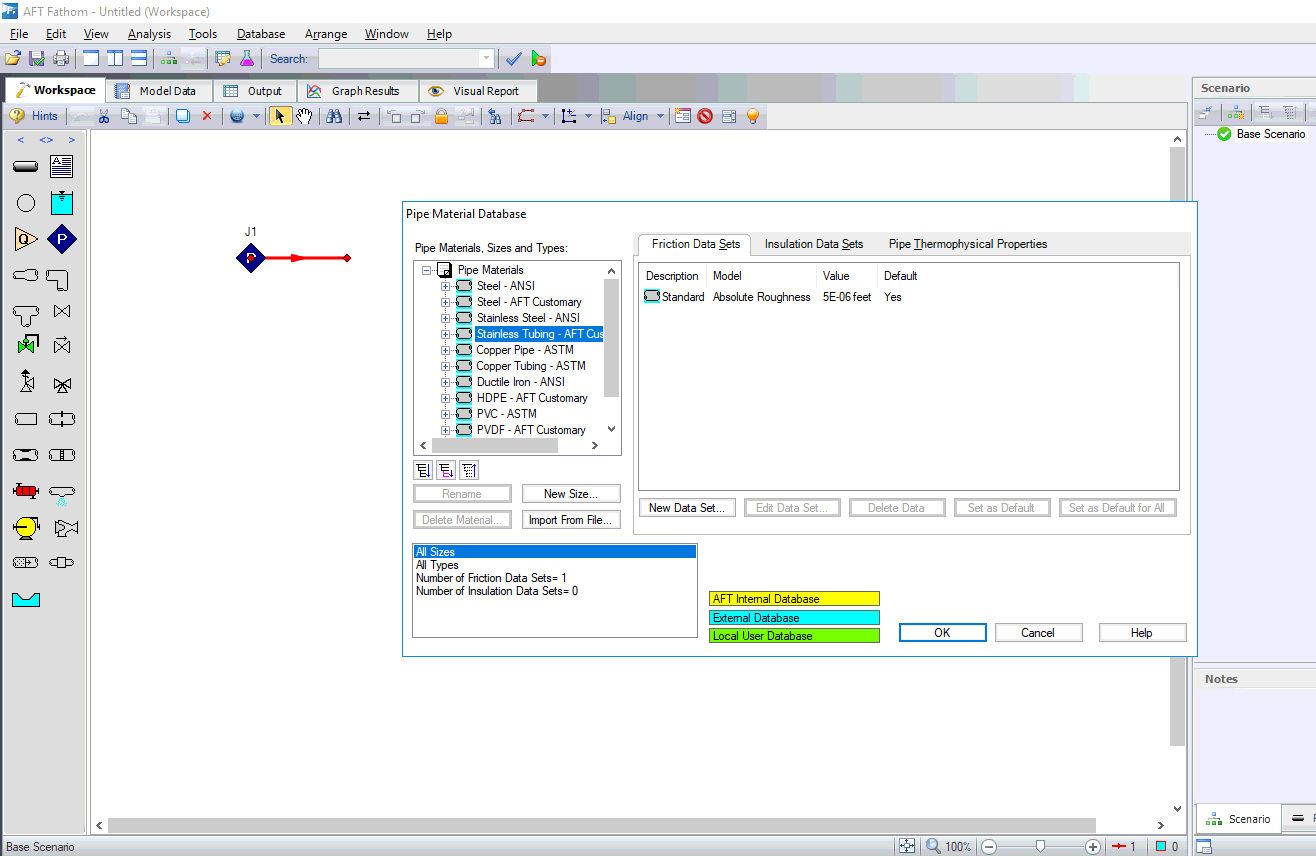
Task: Click the Help button in the dialog
Action: tap(1142, 633)
